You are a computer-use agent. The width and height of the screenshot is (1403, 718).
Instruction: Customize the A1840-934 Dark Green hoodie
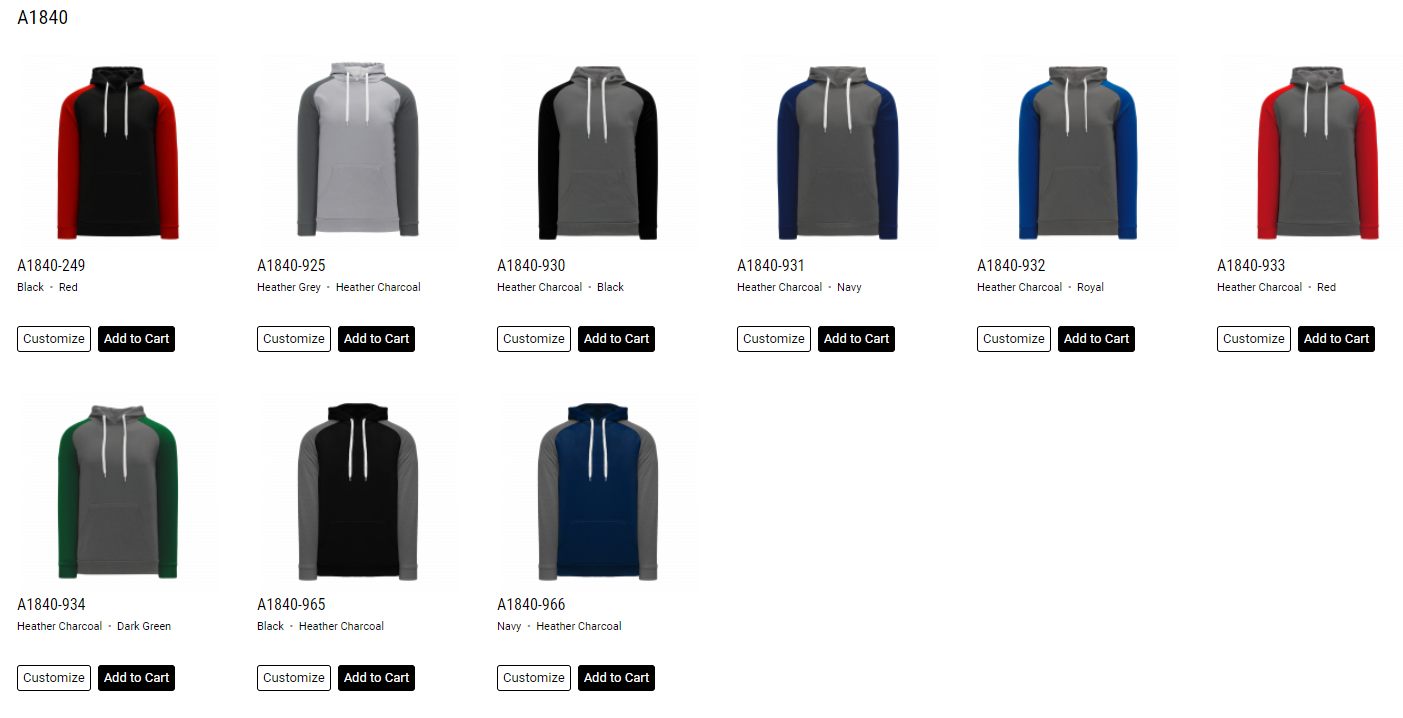[54, 678]
